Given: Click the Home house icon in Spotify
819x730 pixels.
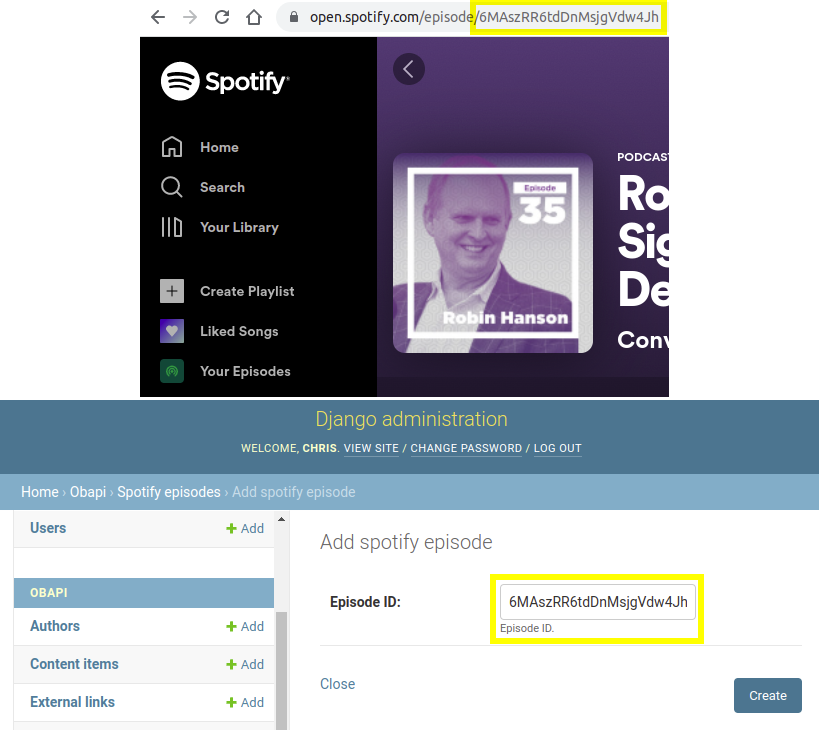Looking at the screenshot, I should point(172,147).
